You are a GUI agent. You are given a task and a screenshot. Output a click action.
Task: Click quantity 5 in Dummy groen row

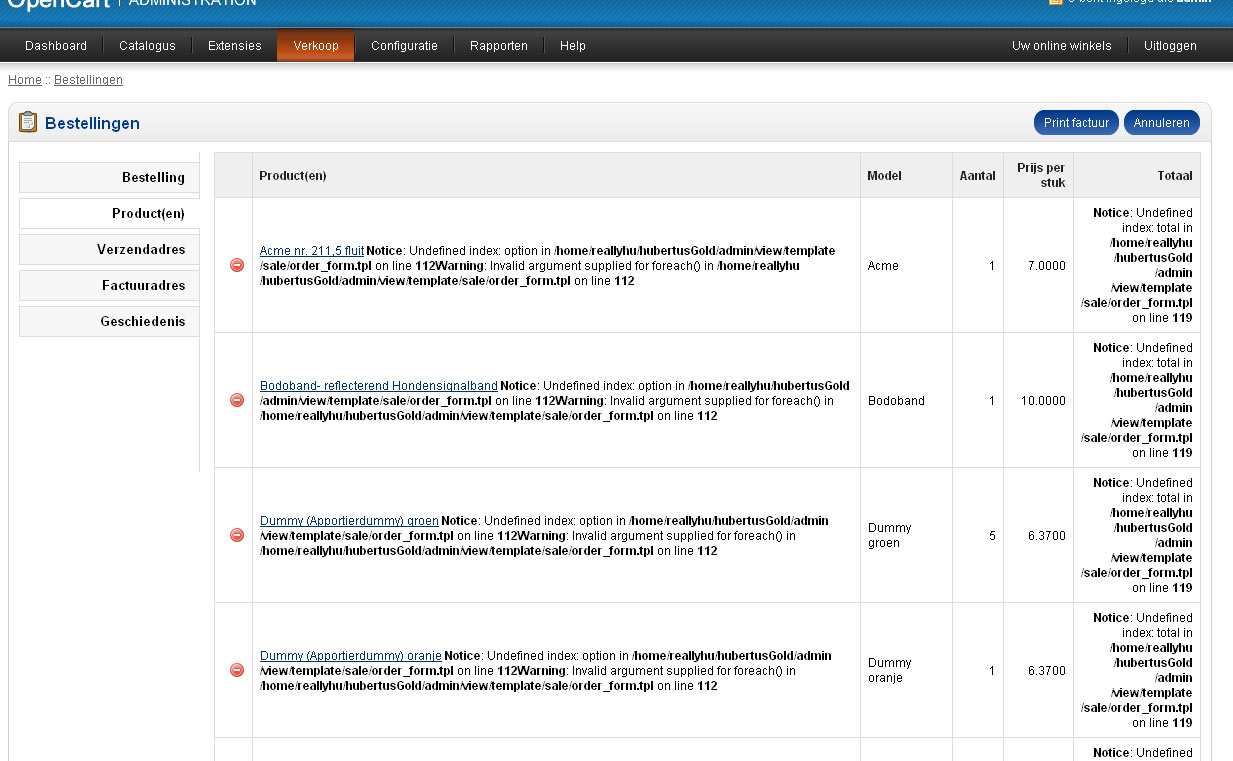(992, 535)
